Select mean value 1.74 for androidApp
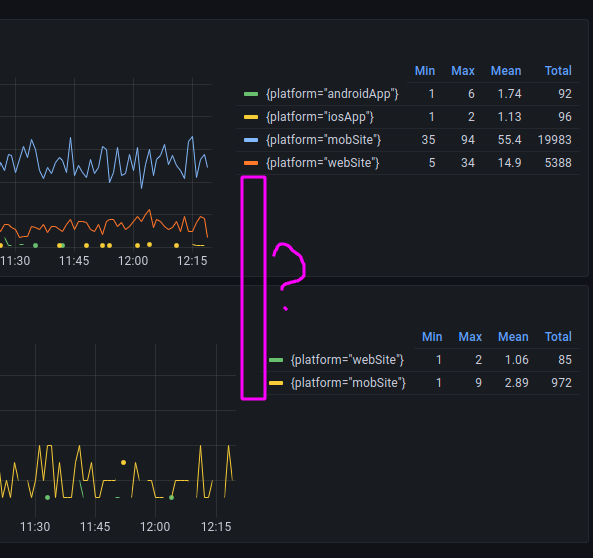This screenshot has height=558, width=593. click(509, 94)
